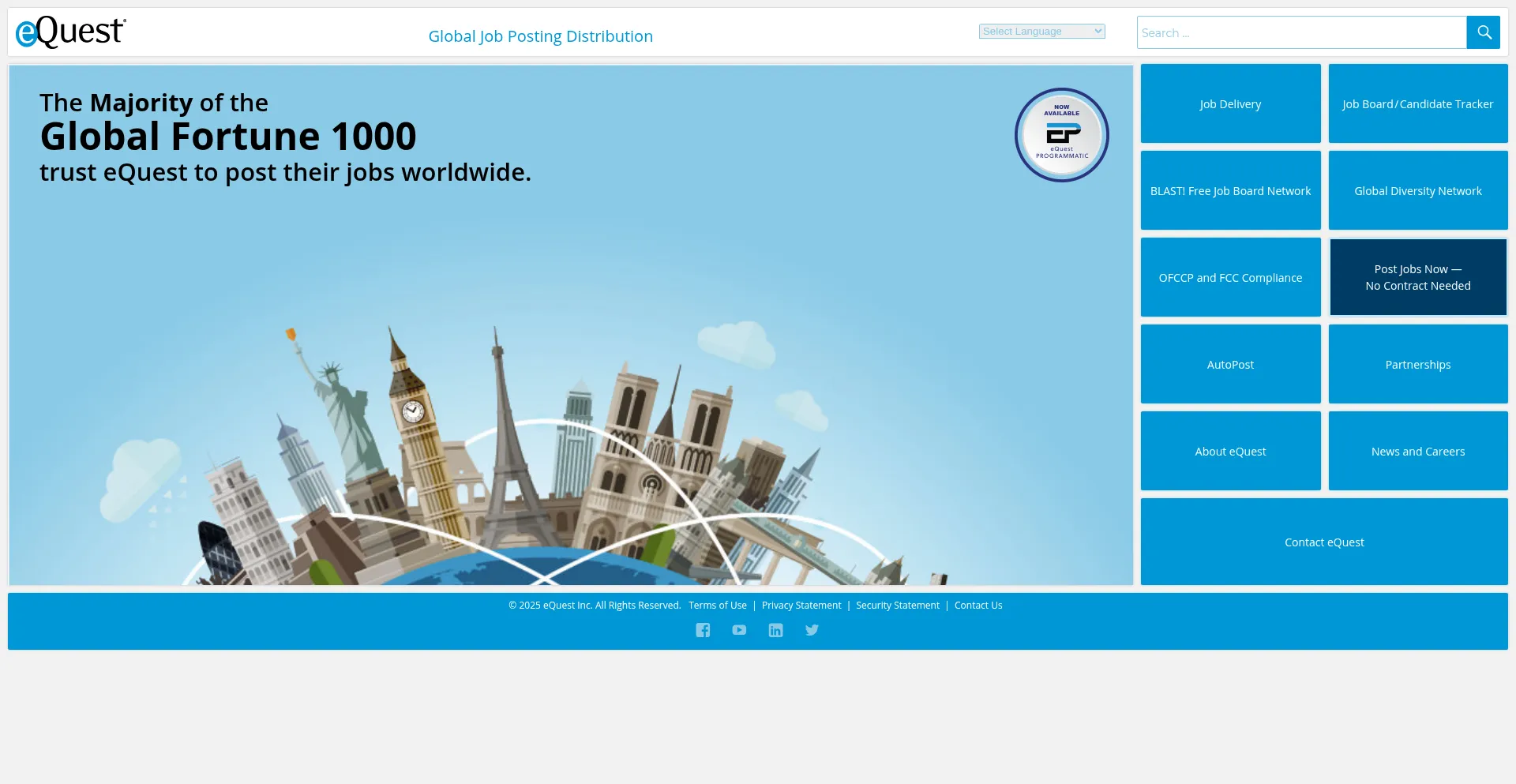Follow the Privacy Statement link

(801, 606)
